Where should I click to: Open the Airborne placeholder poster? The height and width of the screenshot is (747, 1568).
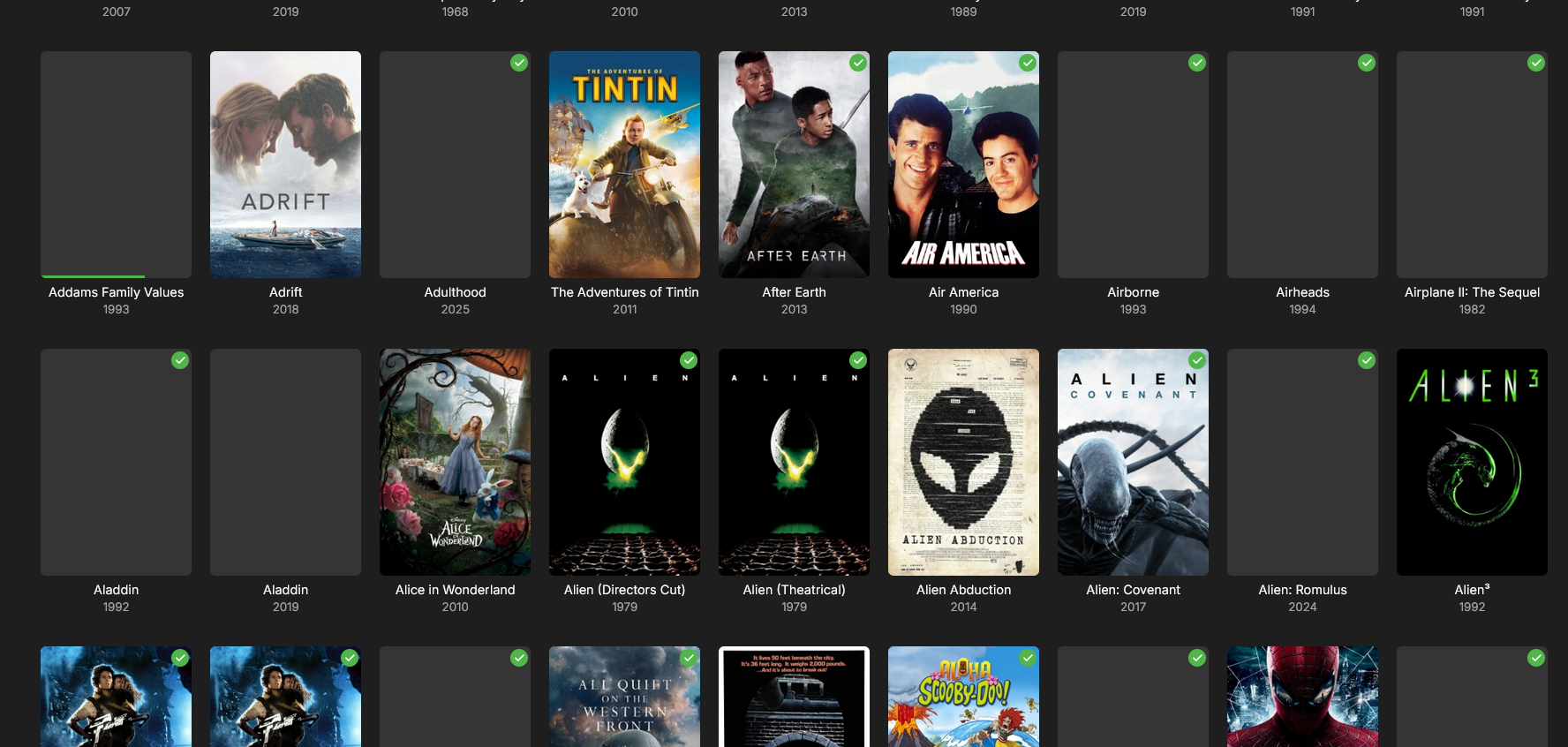1133,164
